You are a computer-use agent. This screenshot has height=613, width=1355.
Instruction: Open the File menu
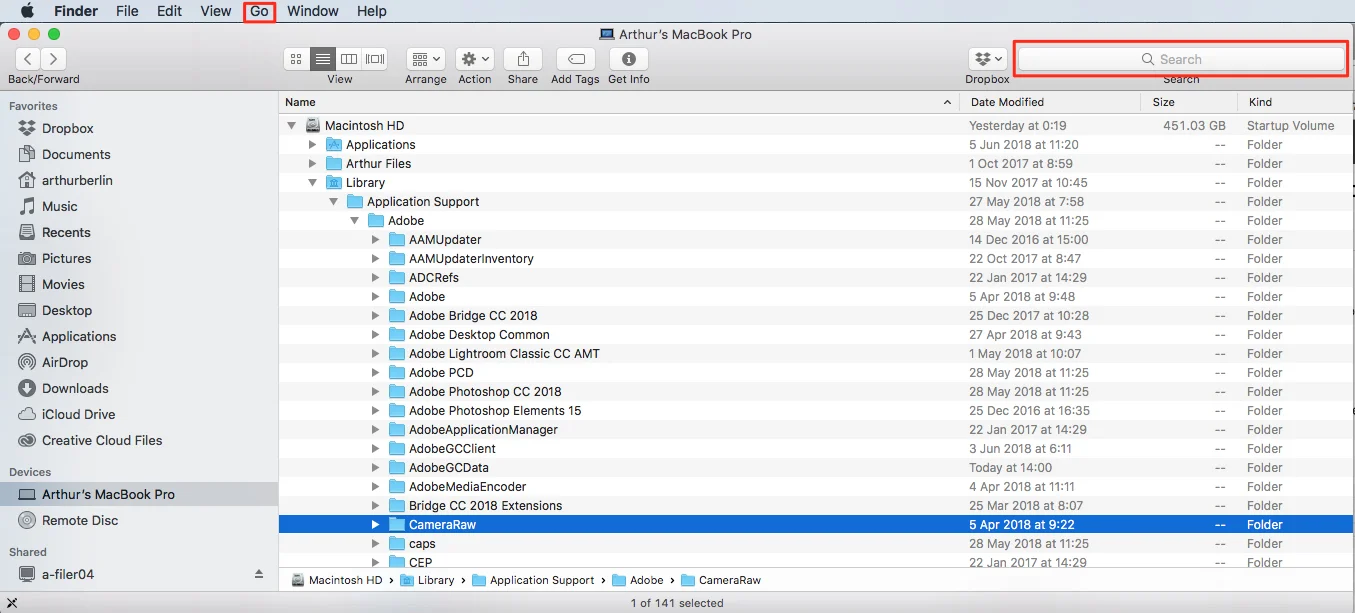(x=127, y=11)
